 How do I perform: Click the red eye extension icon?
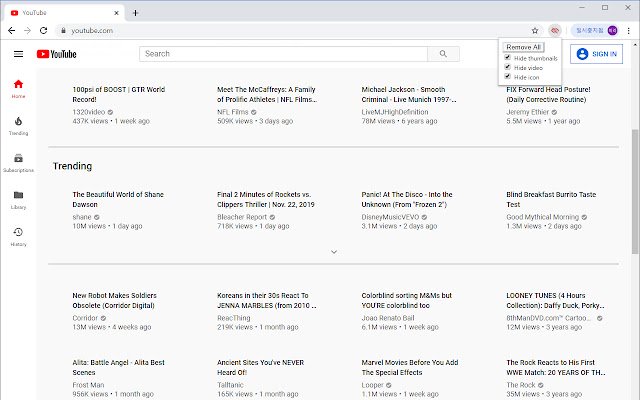pos(555,31)
